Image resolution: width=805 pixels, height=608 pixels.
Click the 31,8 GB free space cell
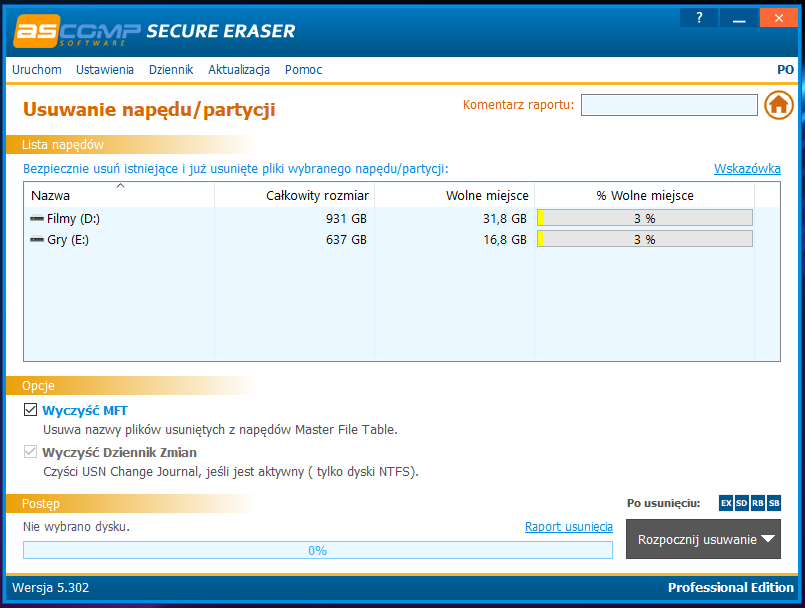(505, 219)
